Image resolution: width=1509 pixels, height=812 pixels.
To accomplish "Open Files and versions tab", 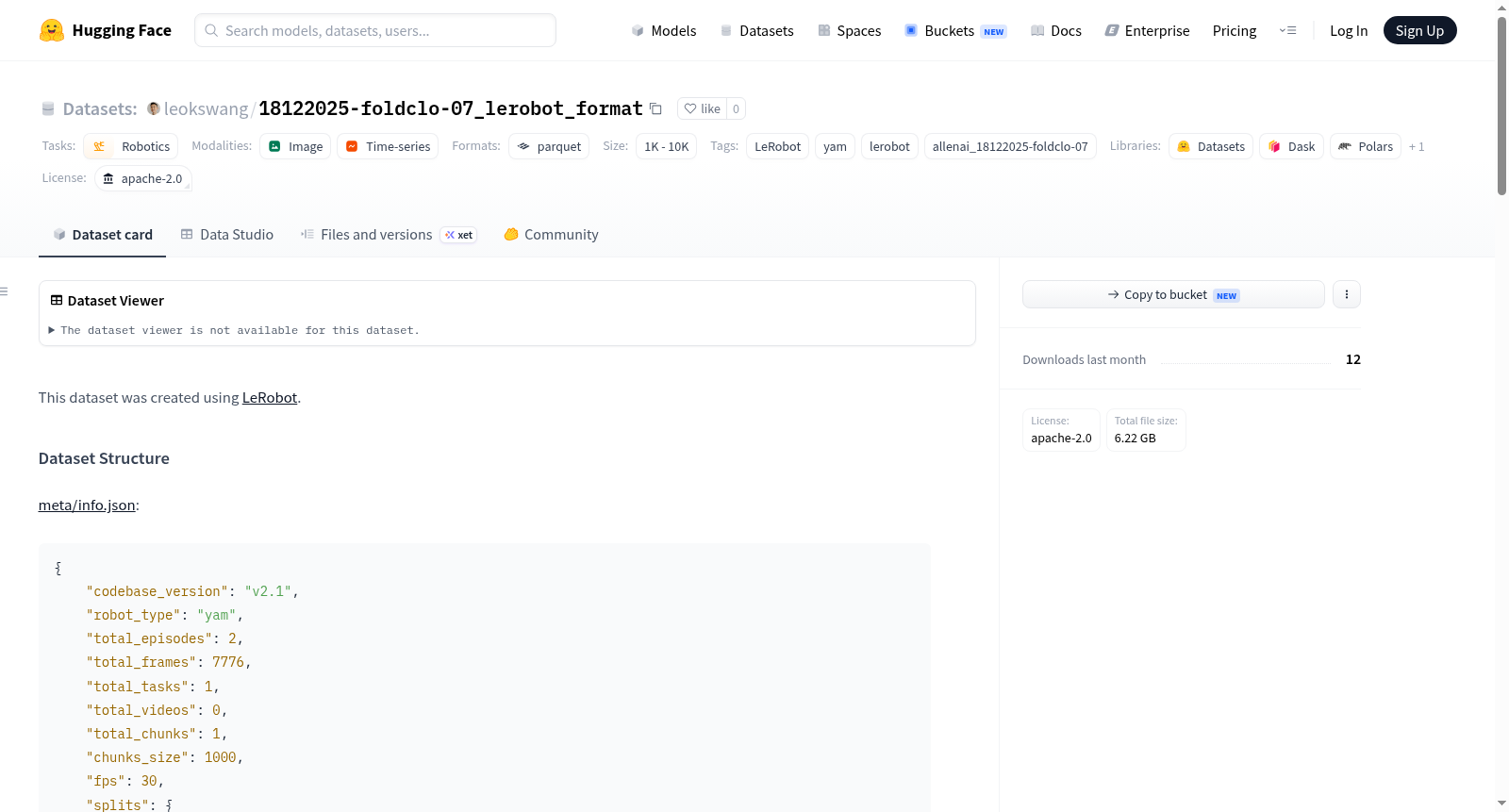I will point(389,235).
